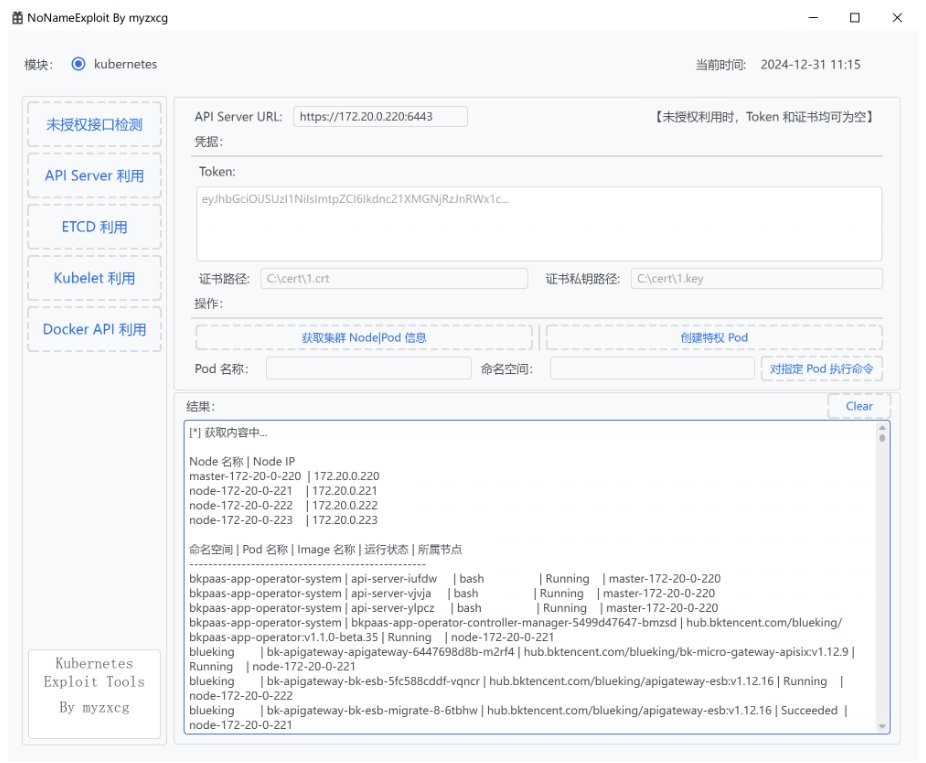926x763 pixels.
Task: Click the 命名空间 | Pod 名称 header line
Action: click(325, 550)
